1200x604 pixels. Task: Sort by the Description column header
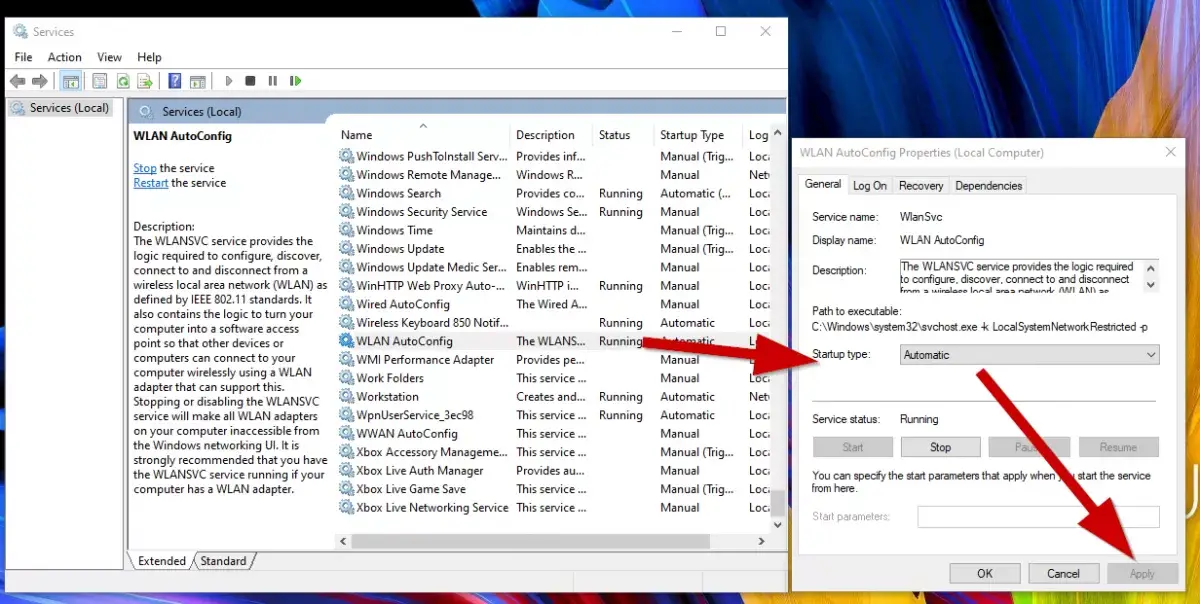click(552, 135)
